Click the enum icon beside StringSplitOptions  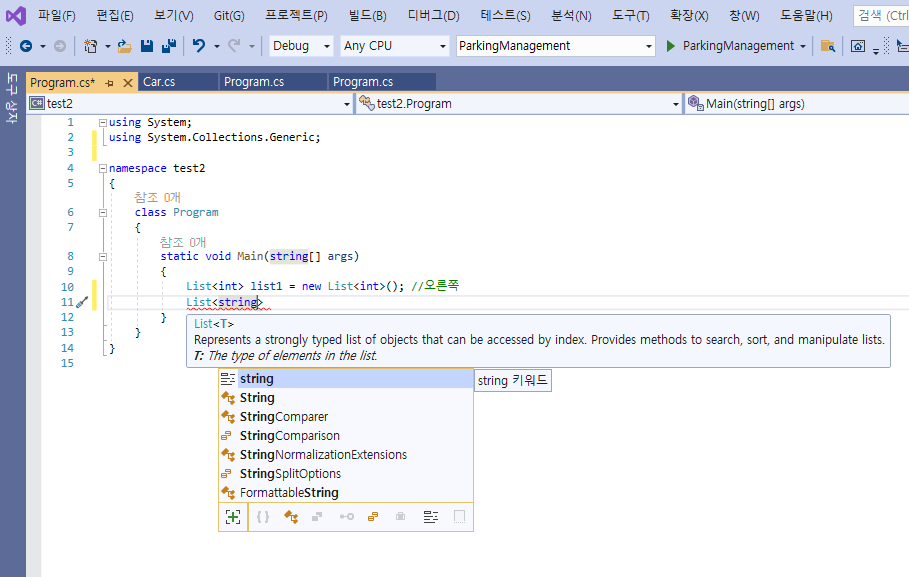pyautogui.click(x=227, y=474)
